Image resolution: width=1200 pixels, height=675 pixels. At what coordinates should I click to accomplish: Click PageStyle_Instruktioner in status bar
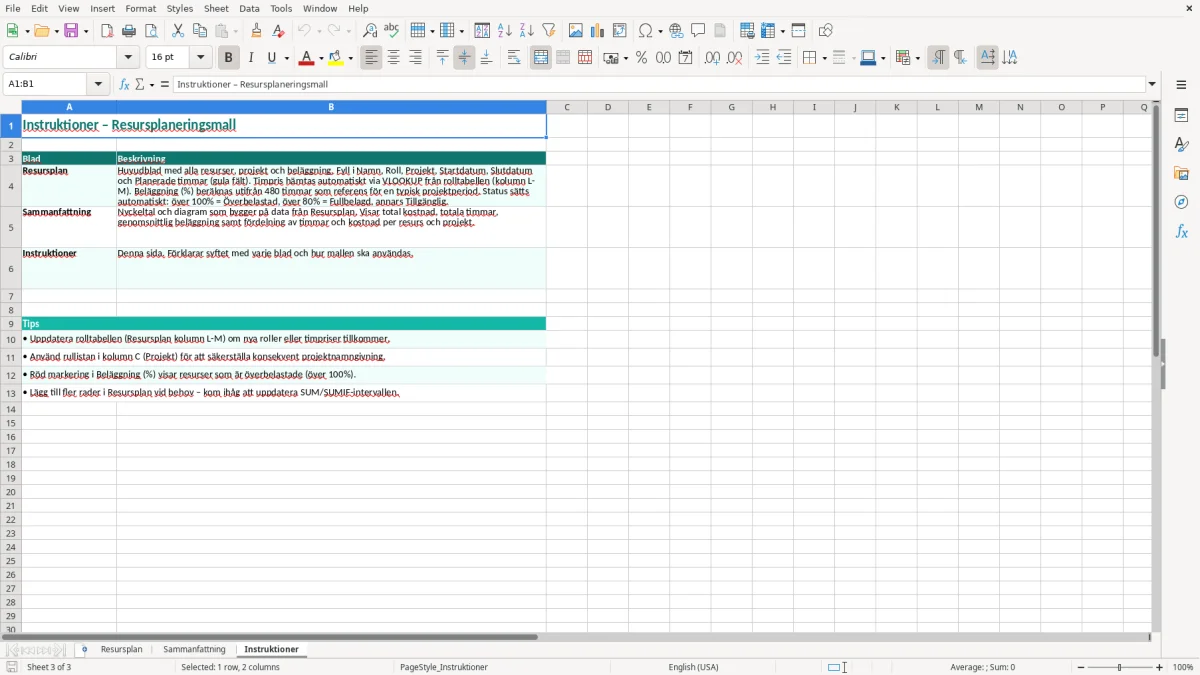click(444, 667)
